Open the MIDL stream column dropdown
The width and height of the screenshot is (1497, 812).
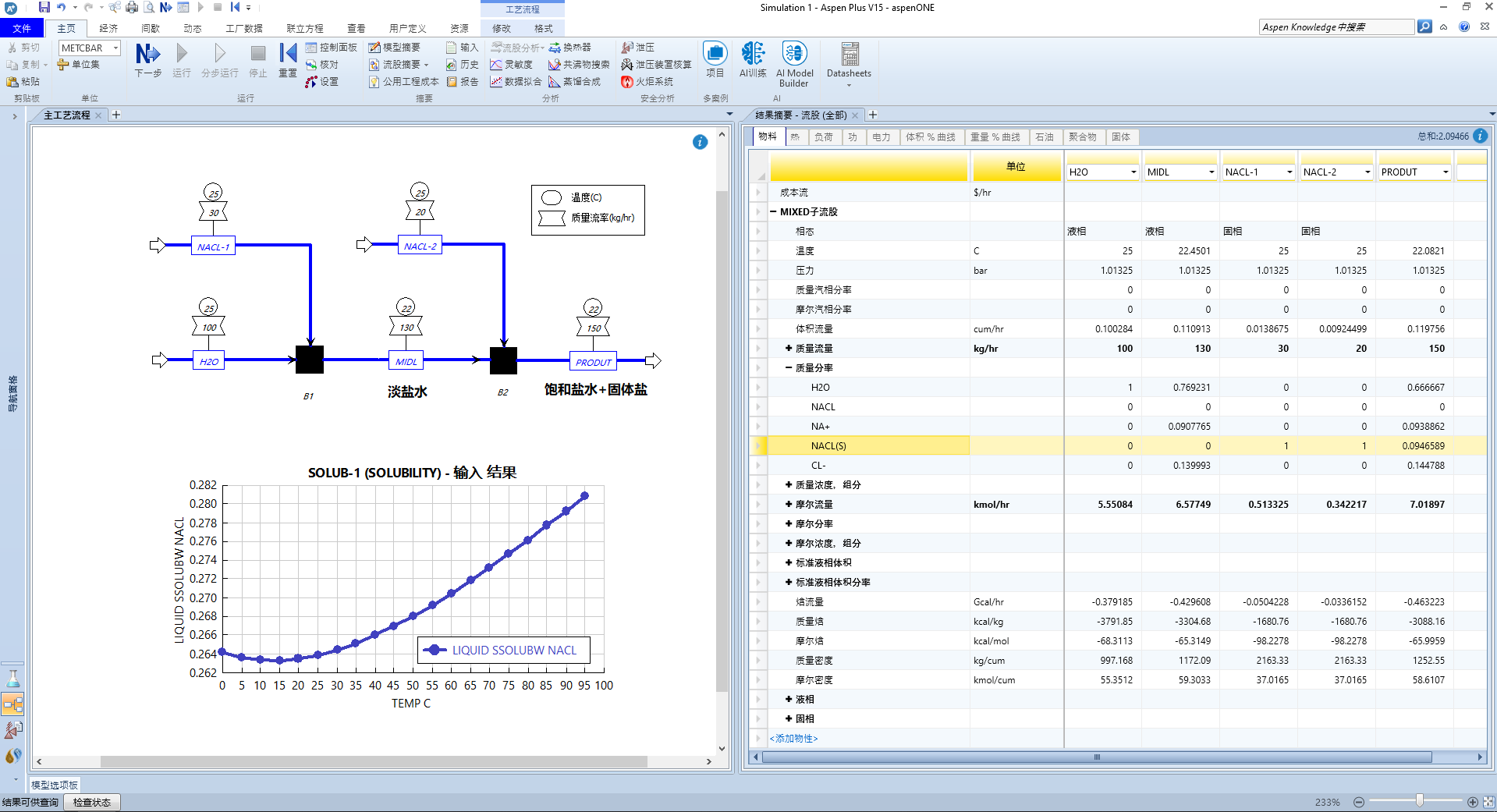pyautogui.click(x=1211, y=172)
